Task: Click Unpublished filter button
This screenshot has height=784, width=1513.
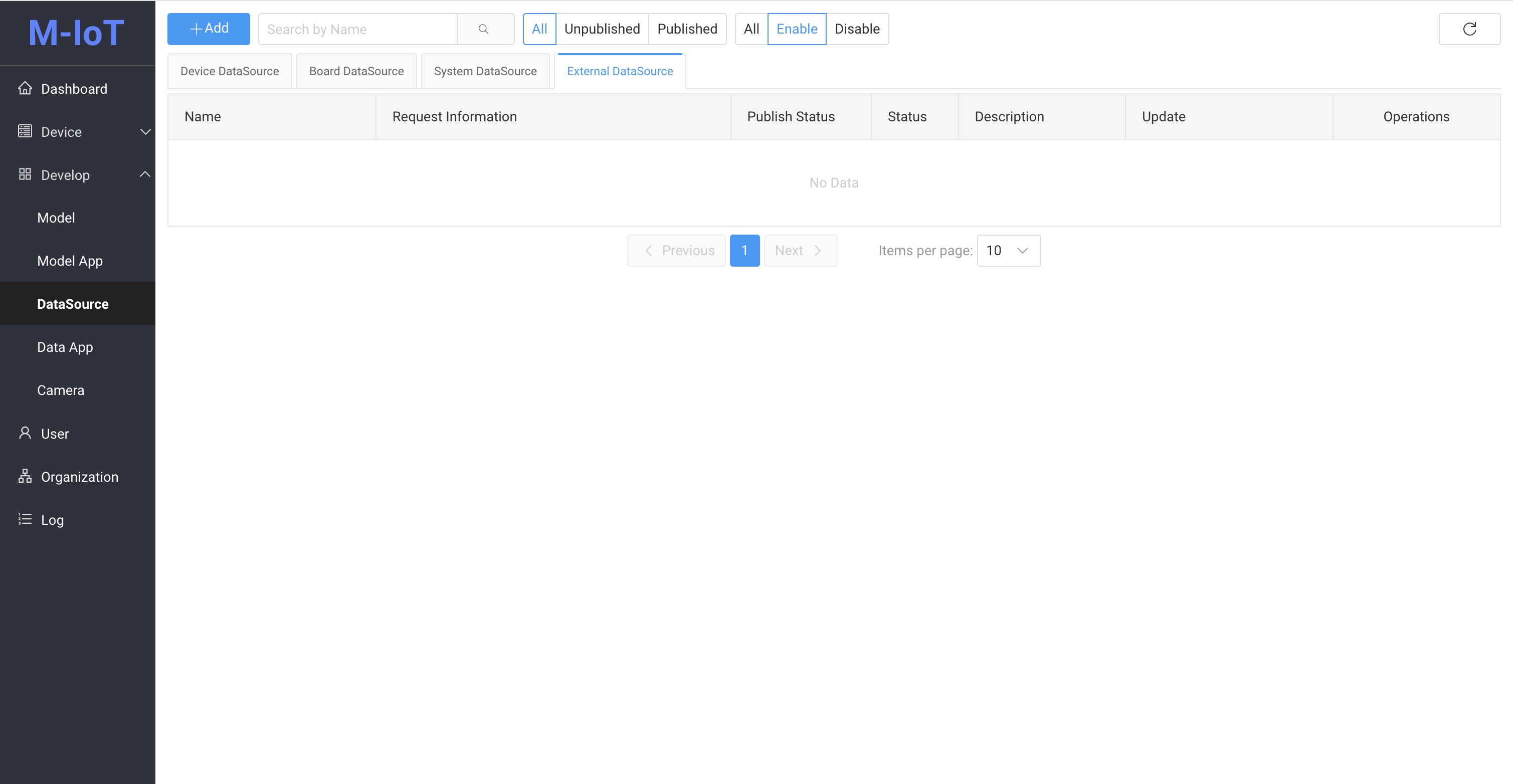Action: (601, 28)
